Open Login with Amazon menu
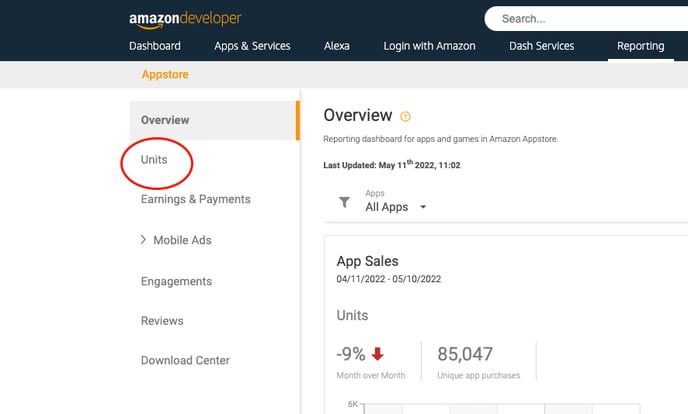This screenshot has width=688, height=414. 429,46
